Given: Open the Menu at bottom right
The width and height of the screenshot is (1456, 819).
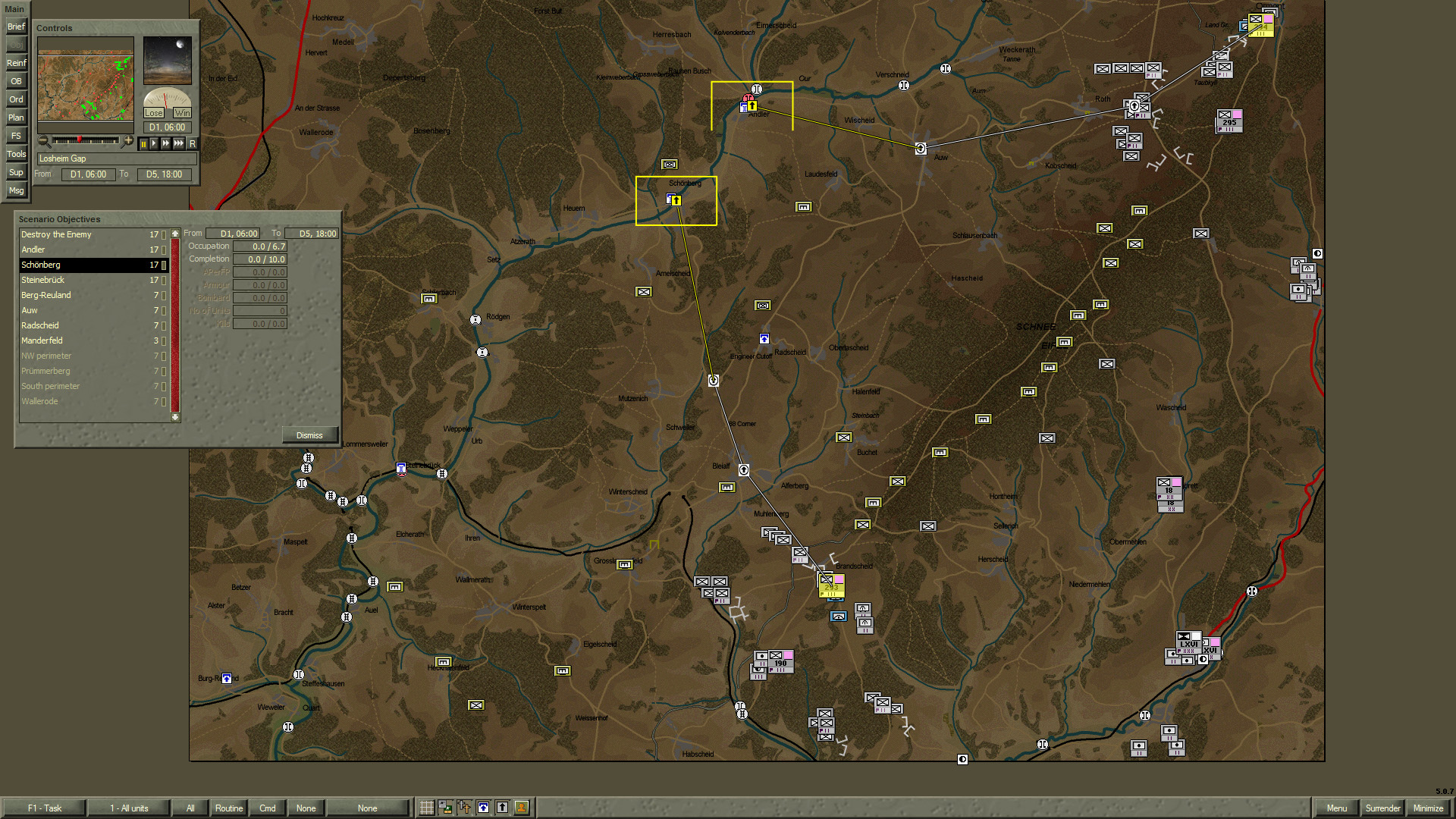Looking at the screenshot, I should click(x=1336, y=808).
